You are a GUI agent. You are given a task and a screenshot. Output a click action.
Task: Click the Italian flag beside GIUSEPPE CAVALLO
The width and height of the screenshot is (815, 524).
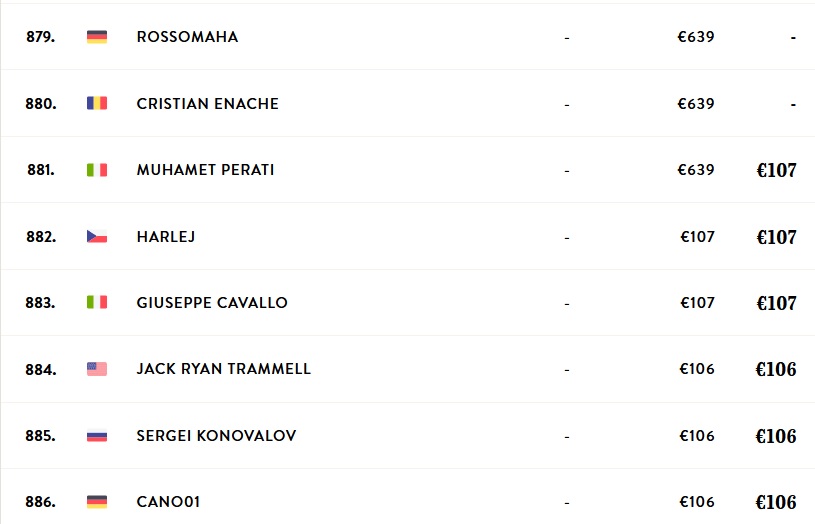(x=97, y=303)
